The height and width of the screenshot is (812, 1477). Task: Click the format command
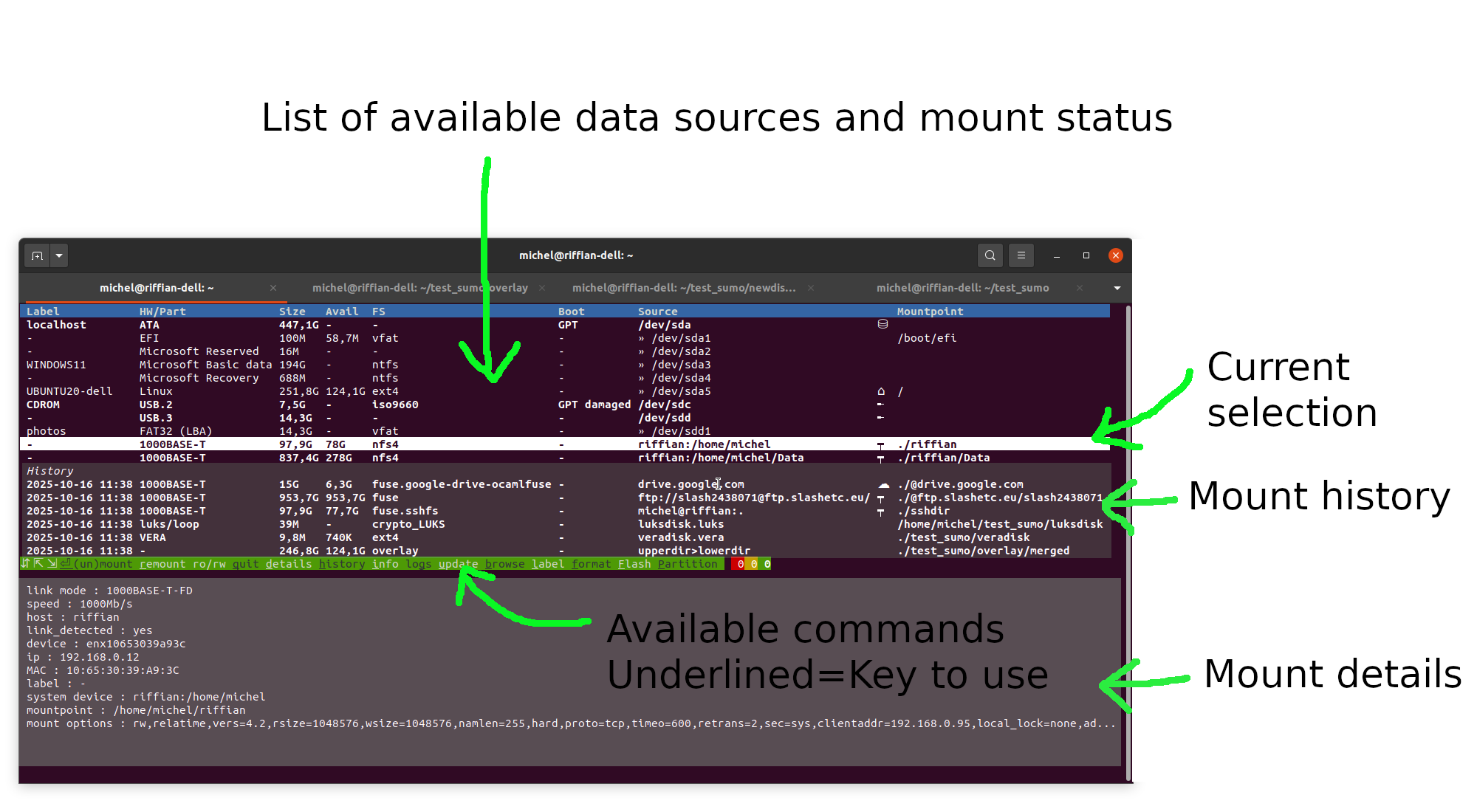tap(592, 564)
